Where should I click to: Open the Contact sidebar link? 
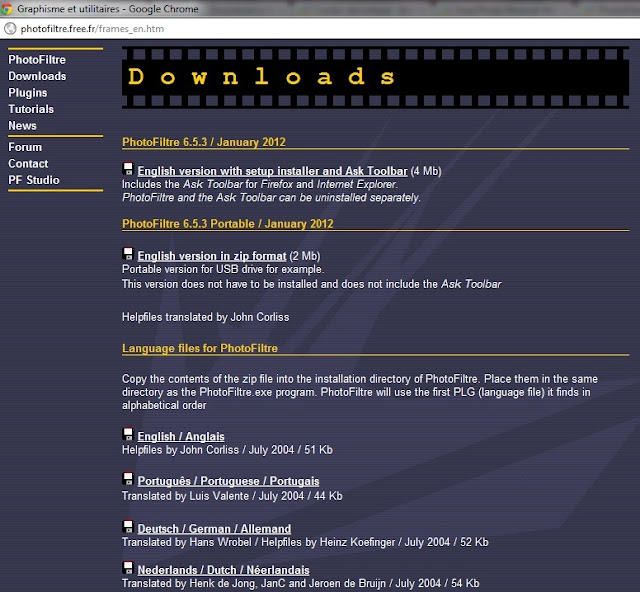[x=28, y=164]
